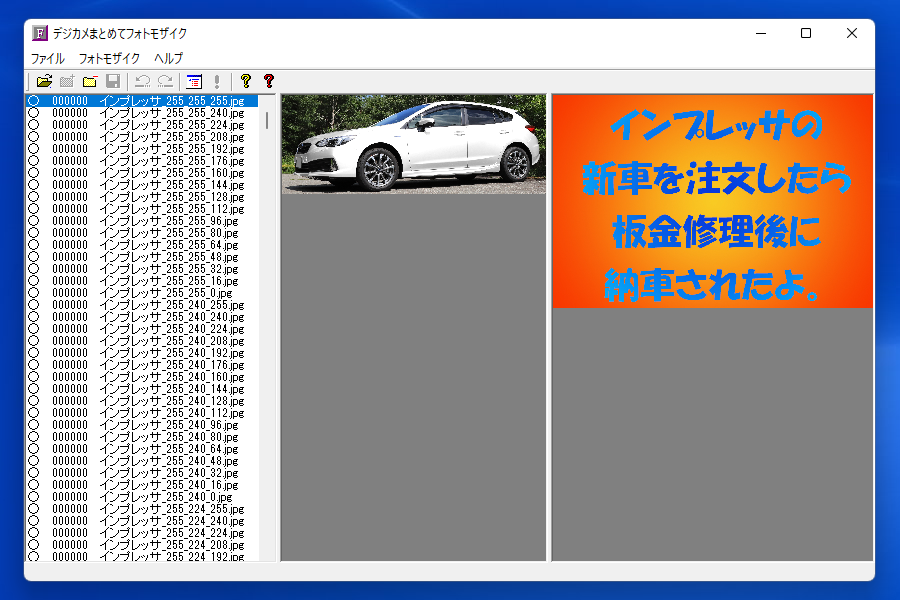Click the grayed floppy disk save icon

tap(113, 81)
